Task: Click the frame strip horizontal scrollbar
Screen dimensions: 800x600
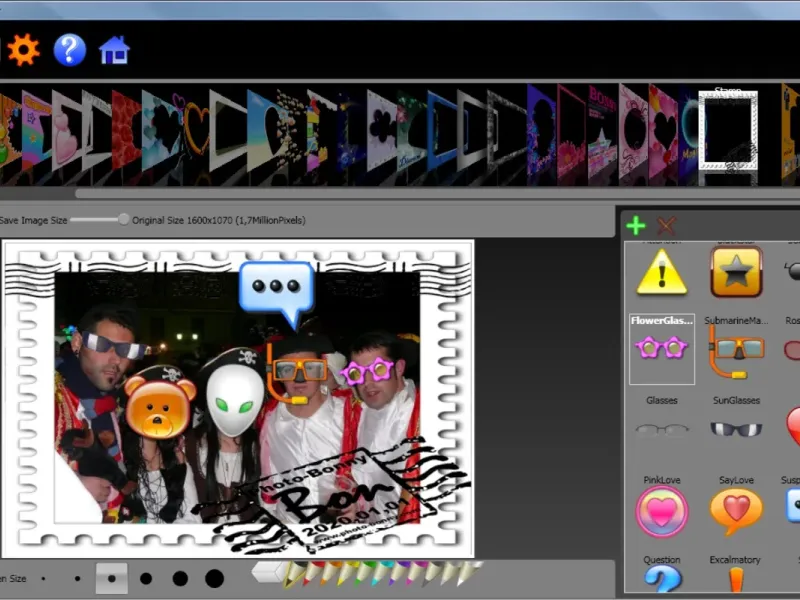Action: point(400,193)
